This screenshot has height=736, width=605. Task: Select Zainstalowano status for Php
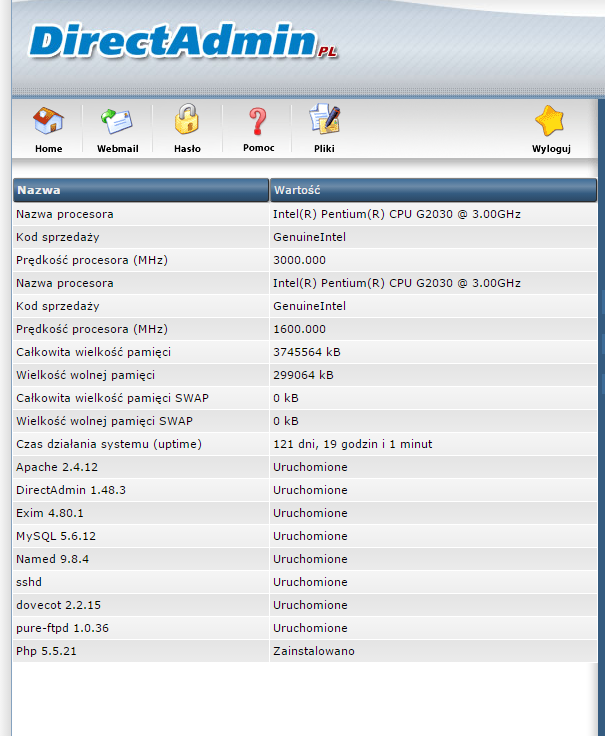click(x=314, y=651)
